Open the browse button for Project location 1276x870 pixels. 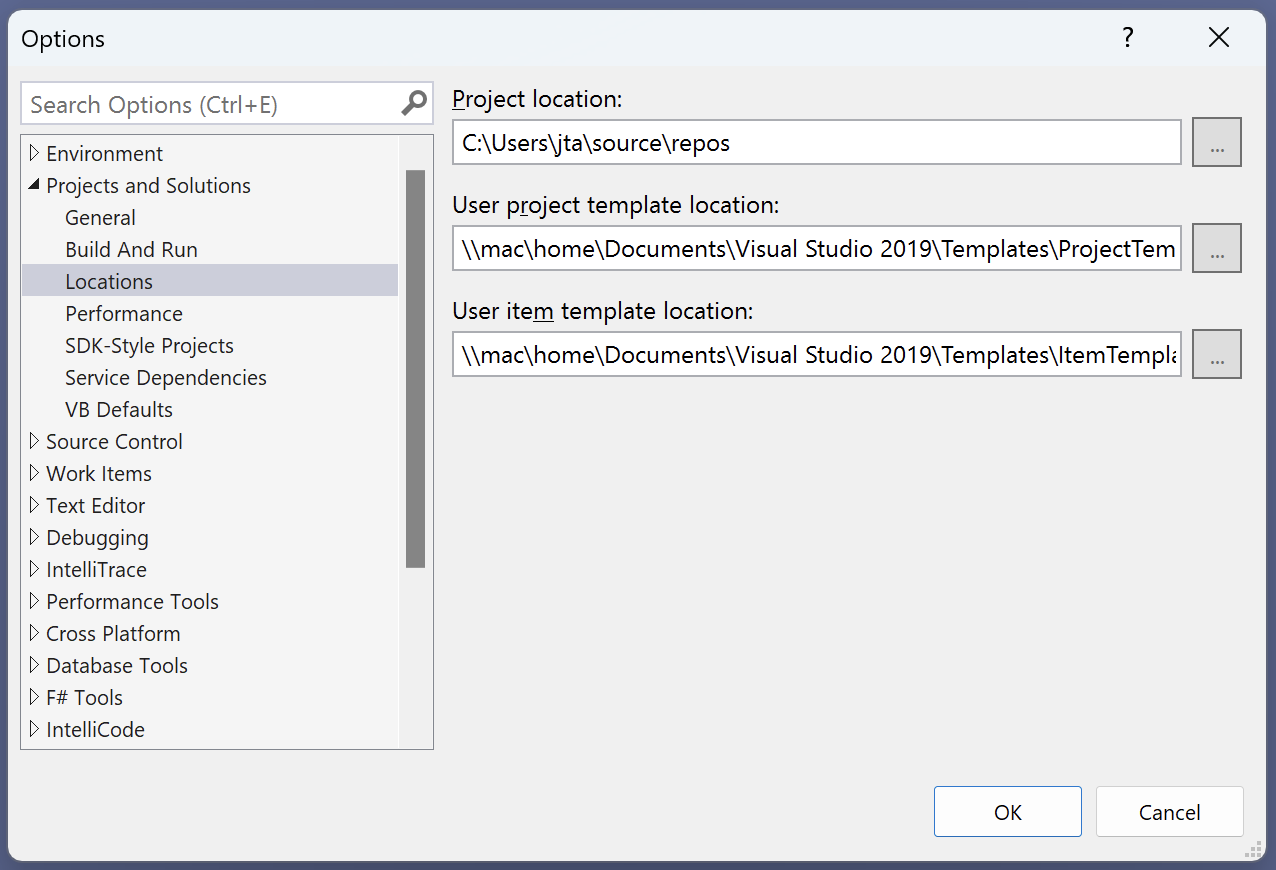pyautogui.click(x=1216, y=141)
